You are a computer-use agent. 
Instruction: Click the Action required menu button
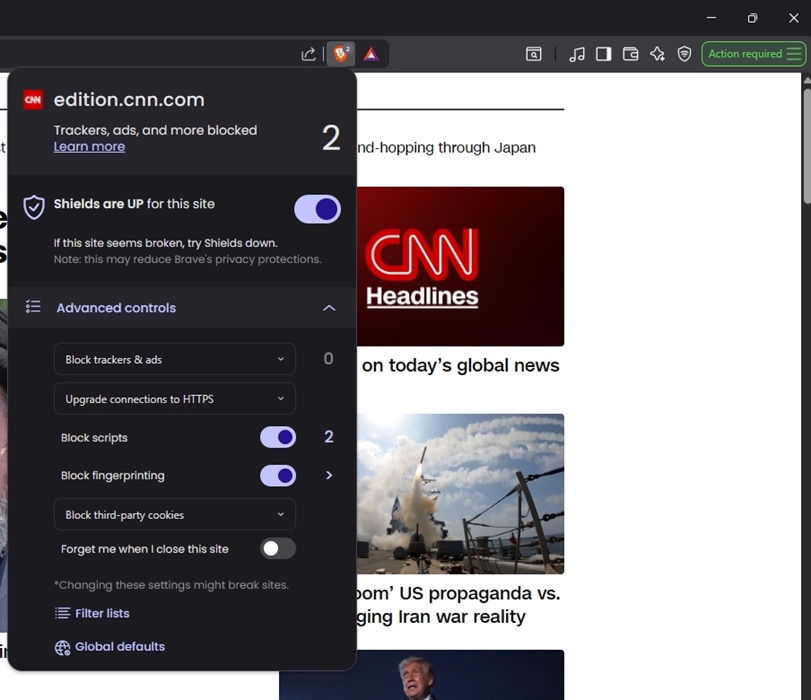pos(754,54)
